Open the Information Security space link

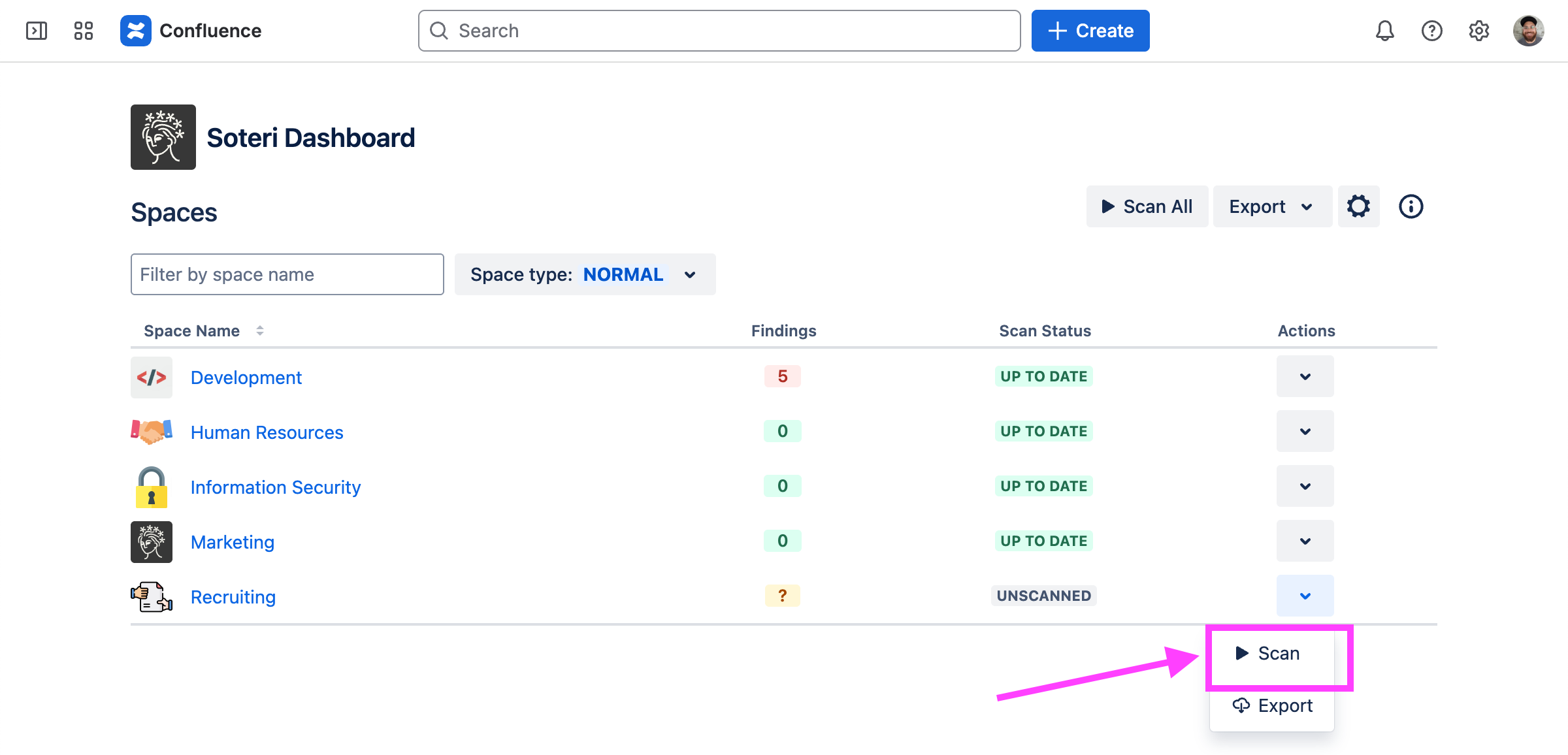[x=275, y=487]
